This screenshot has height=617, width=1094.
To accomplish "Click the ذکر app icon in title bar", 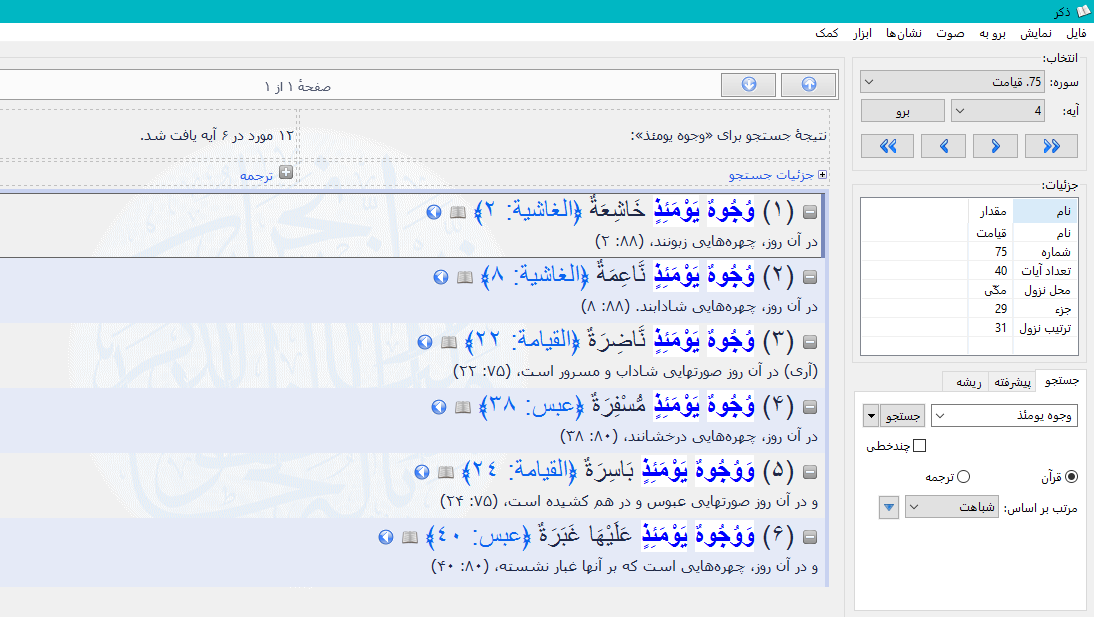I will pos(1084,11).
